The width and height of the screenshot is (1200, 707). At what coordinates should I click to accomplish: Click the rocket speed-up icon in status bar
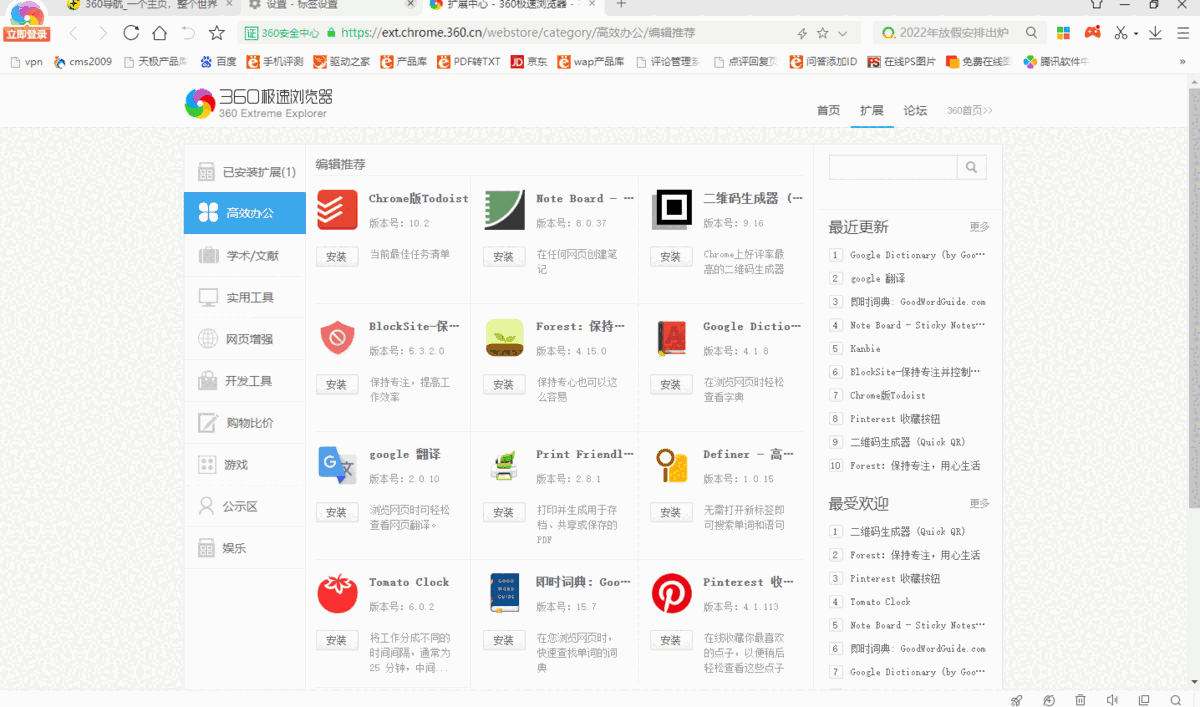(1016, 699)
